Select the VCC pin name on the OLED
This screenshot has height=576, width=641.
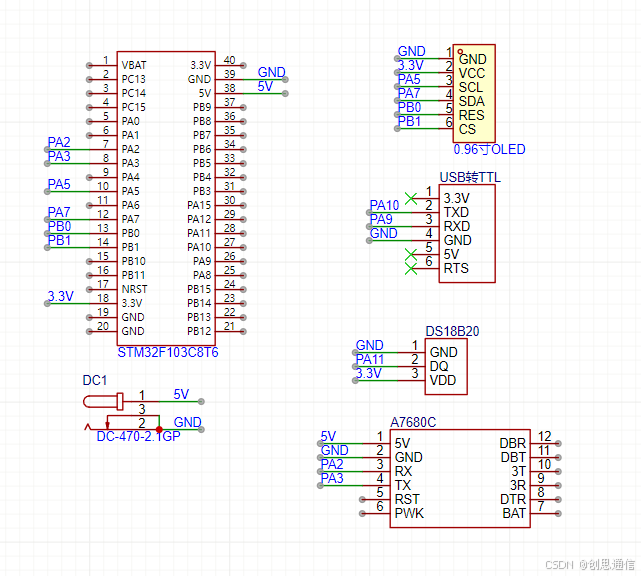click(472, 74)
